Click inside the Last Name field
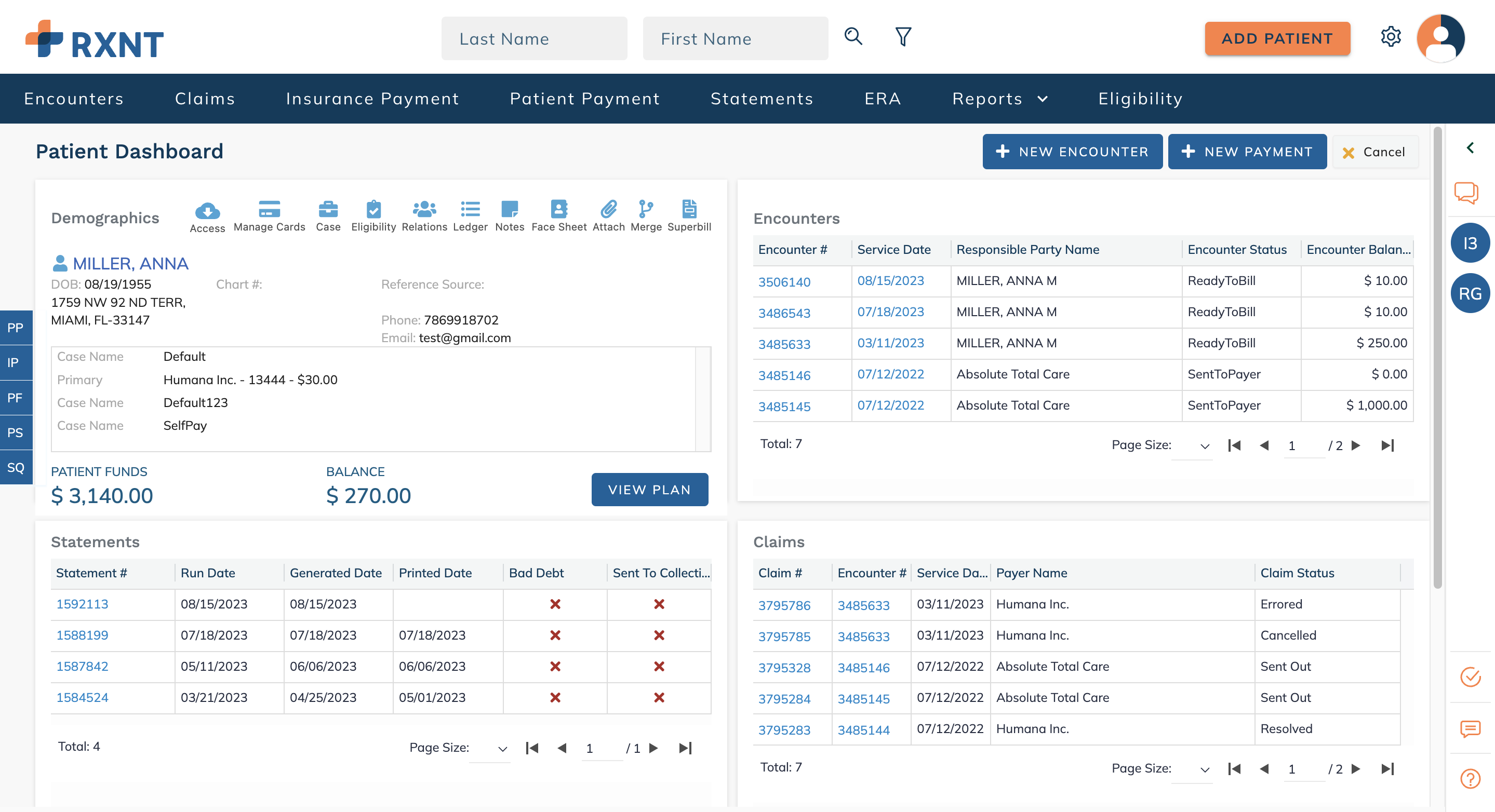1495x812 pixels. click(x=534, y=38)
